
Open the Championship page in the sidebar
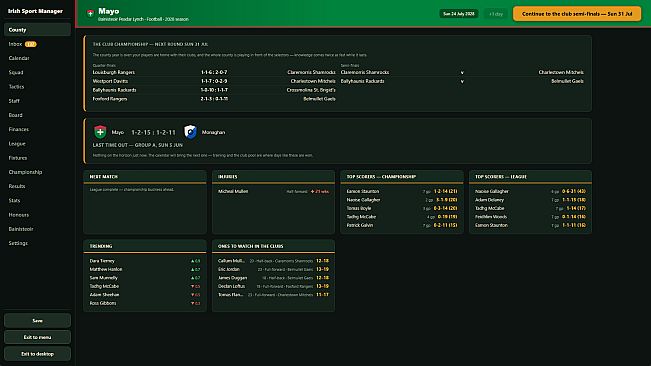coord(37,172)
